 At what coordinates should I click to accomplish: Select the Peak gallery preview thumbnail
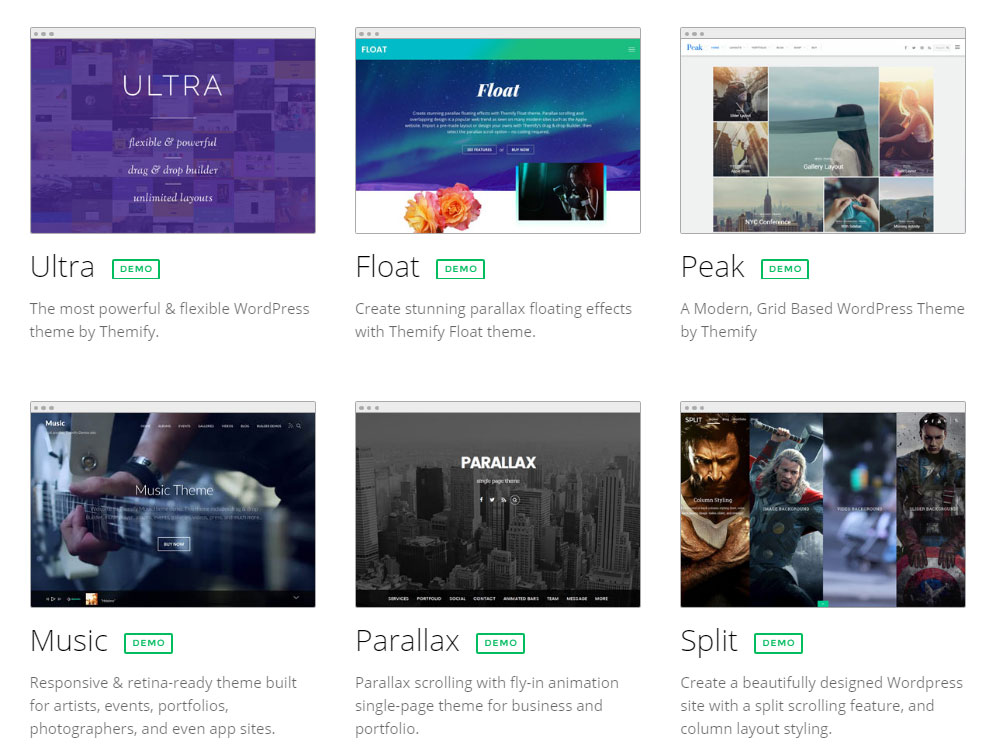823,131
